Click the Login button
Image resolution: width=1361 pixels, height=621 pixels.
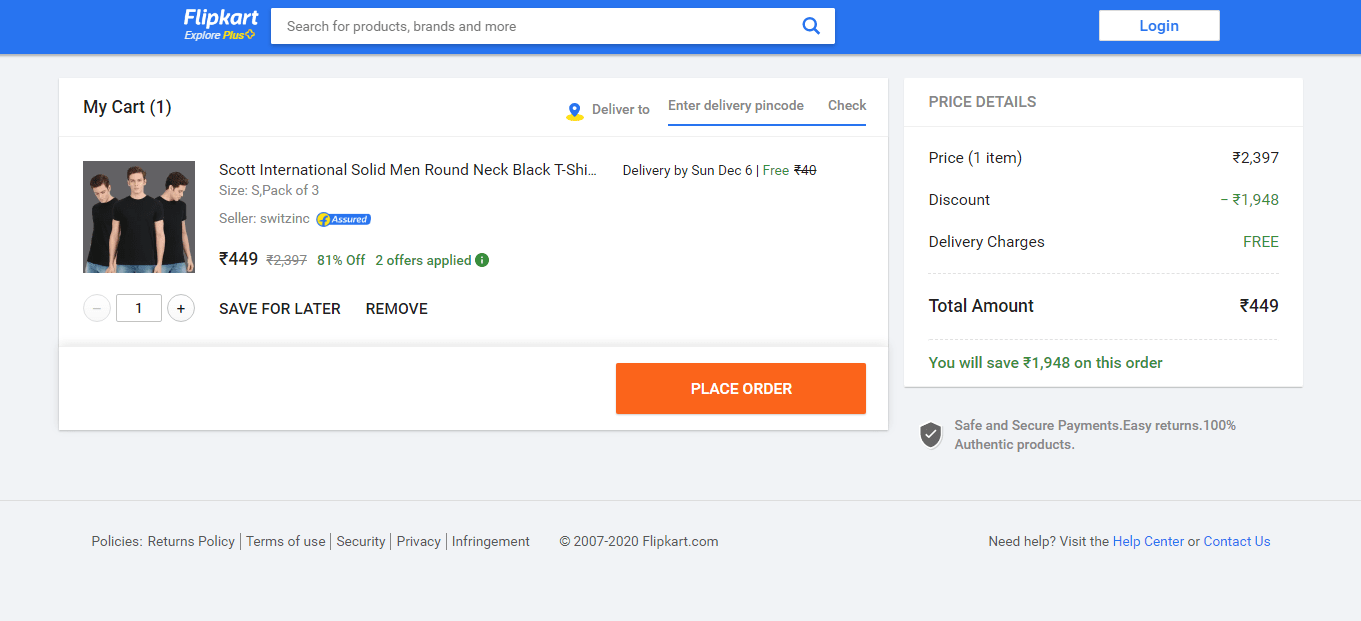(x=1159, y=26)
